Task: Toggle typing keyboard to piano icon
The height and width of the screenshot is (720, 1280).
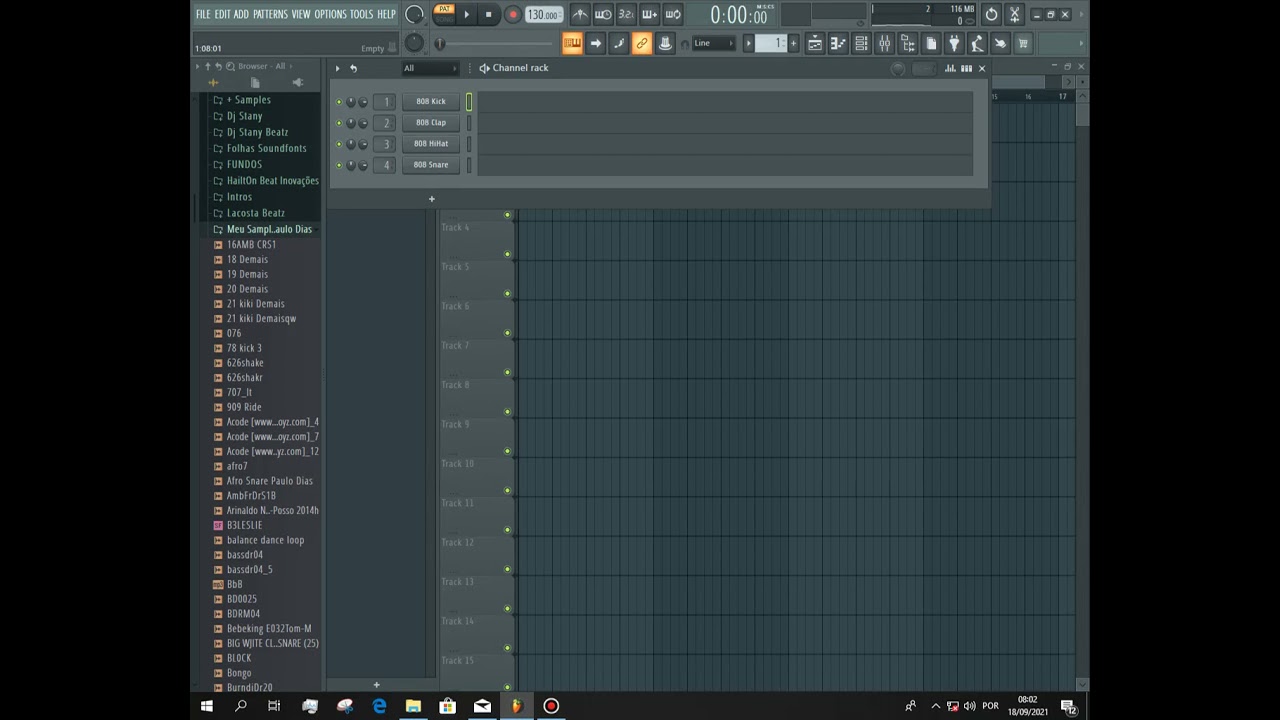Action: coord(572,43)
